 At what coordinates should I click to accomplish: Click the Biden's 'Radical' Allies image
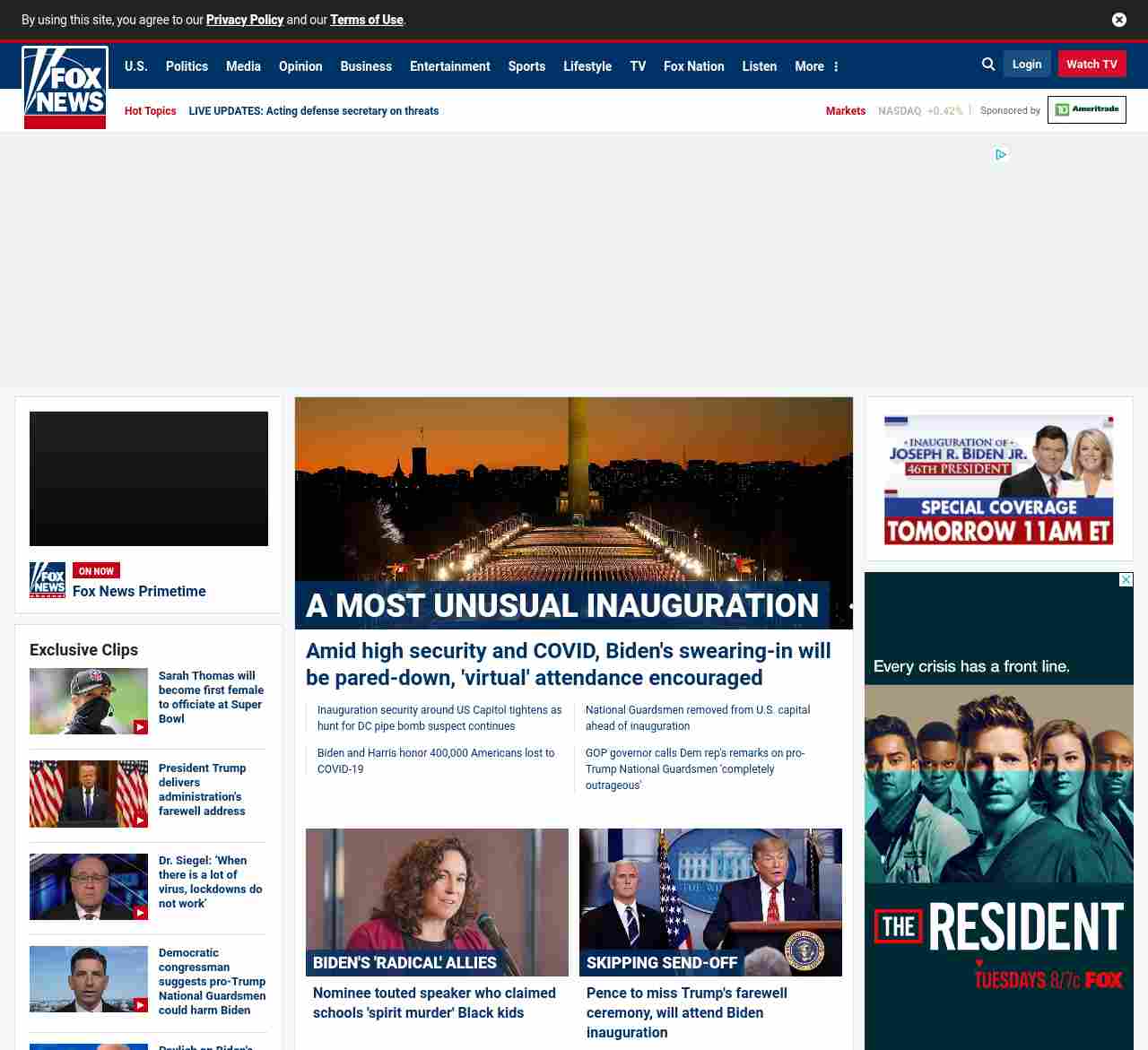click(437, 902)
